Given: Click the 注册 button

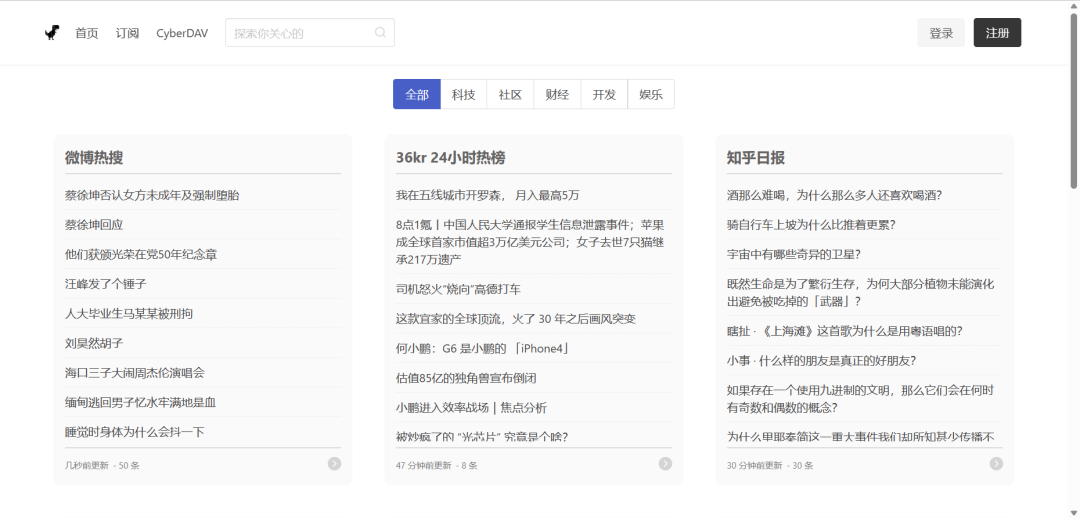Looking at the screenshot, I should (x=997, y=33).
